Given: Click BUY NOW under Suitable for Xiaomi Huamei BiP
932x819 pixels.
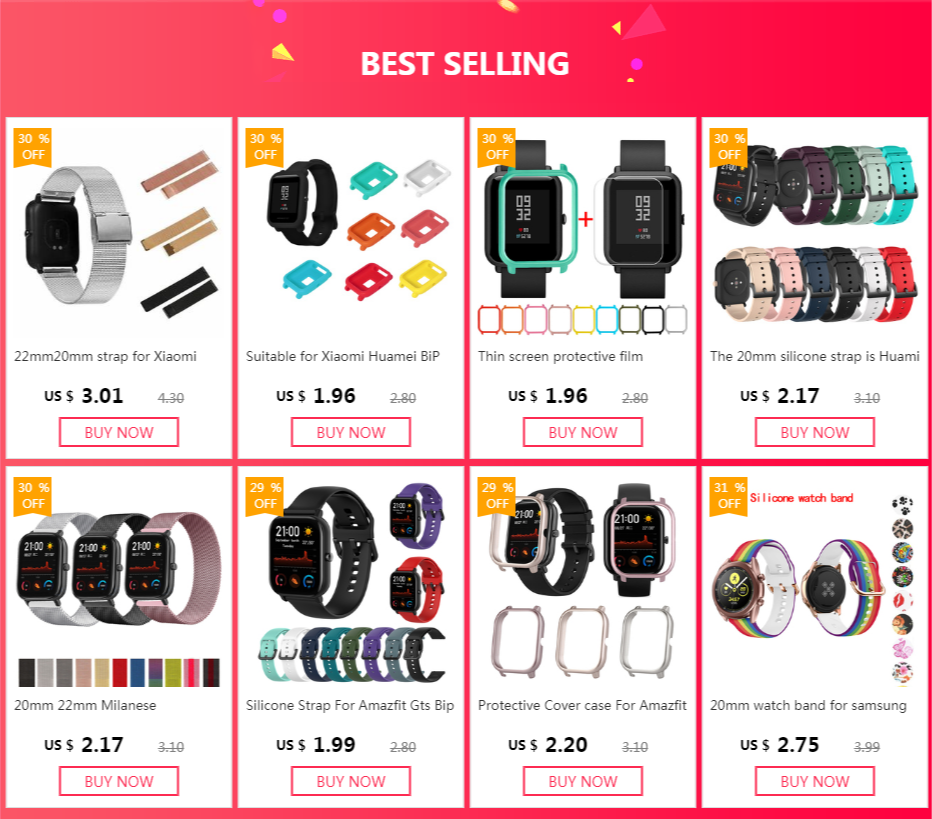Looking at the screenshot, I should pyautogui.click(x=351, y=432).
